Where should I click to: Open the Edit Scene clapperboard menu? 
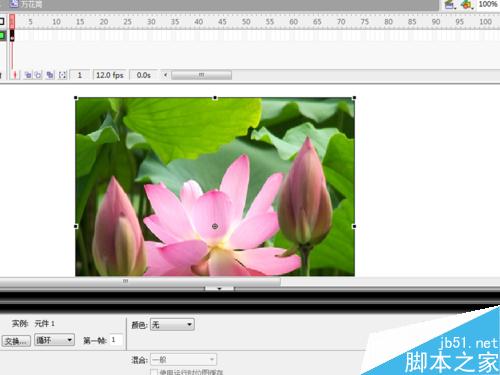pos(450,5)
